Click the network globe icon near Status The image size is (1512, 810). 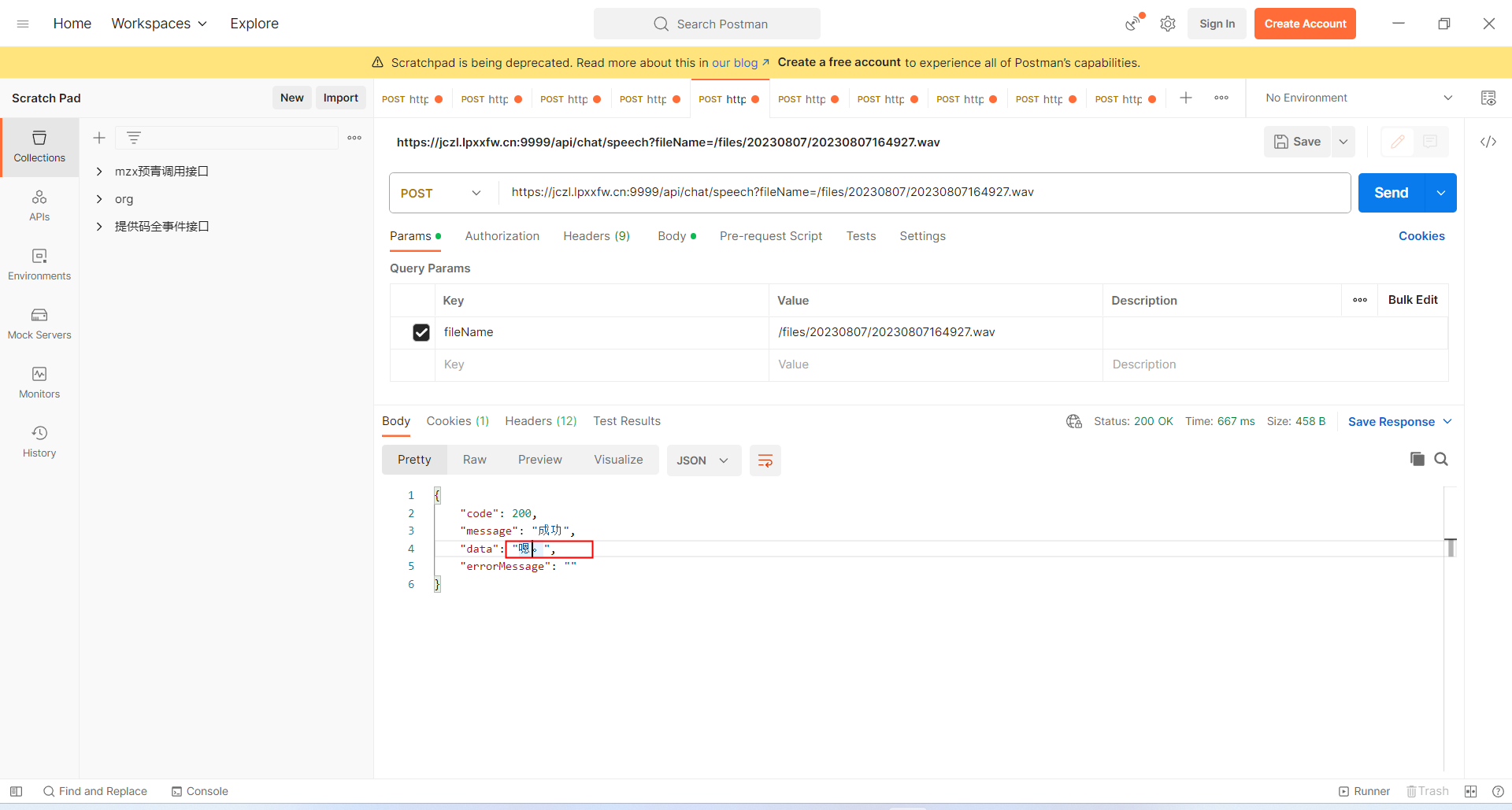[1074, 421]
